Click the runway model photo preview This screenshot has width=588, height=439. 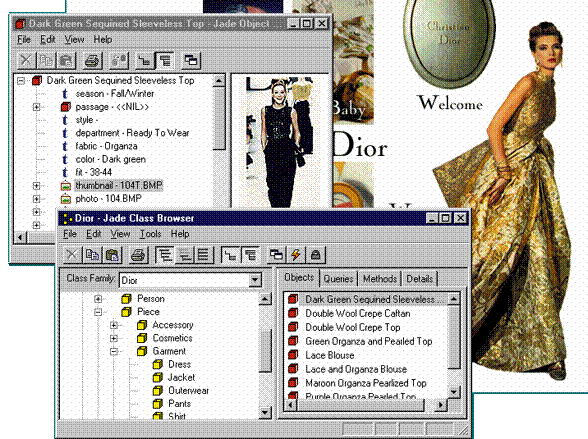pyautogui.click(x=280, y=142)
